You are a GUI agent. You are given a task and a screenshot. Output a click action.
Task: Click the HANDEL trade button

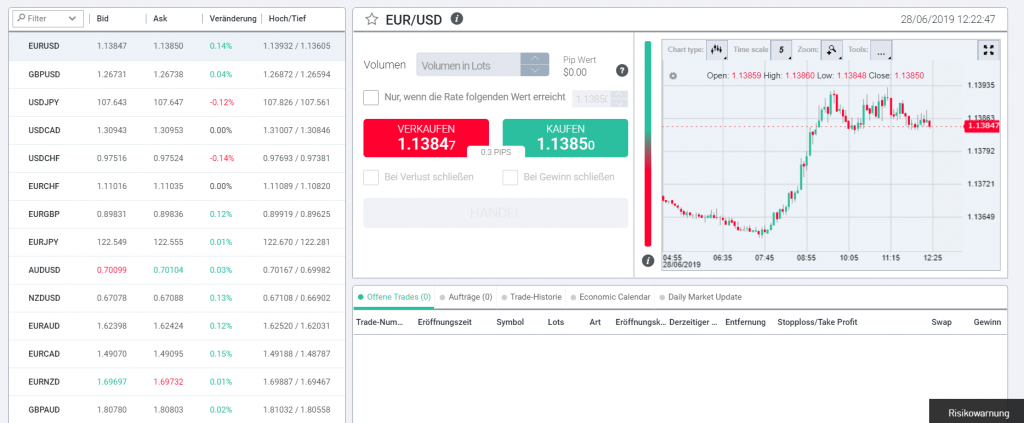(x=496, y=213)
